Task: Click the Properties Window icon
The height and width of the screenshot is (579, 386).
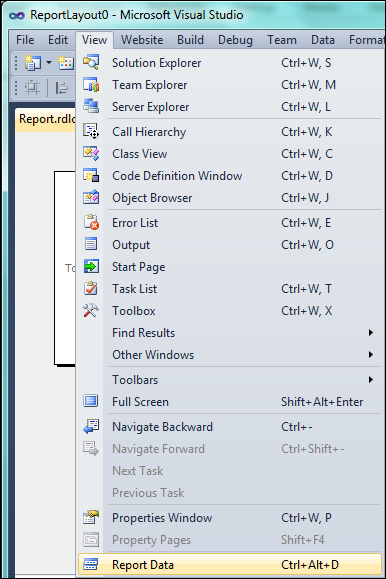Action: (91, 518)
